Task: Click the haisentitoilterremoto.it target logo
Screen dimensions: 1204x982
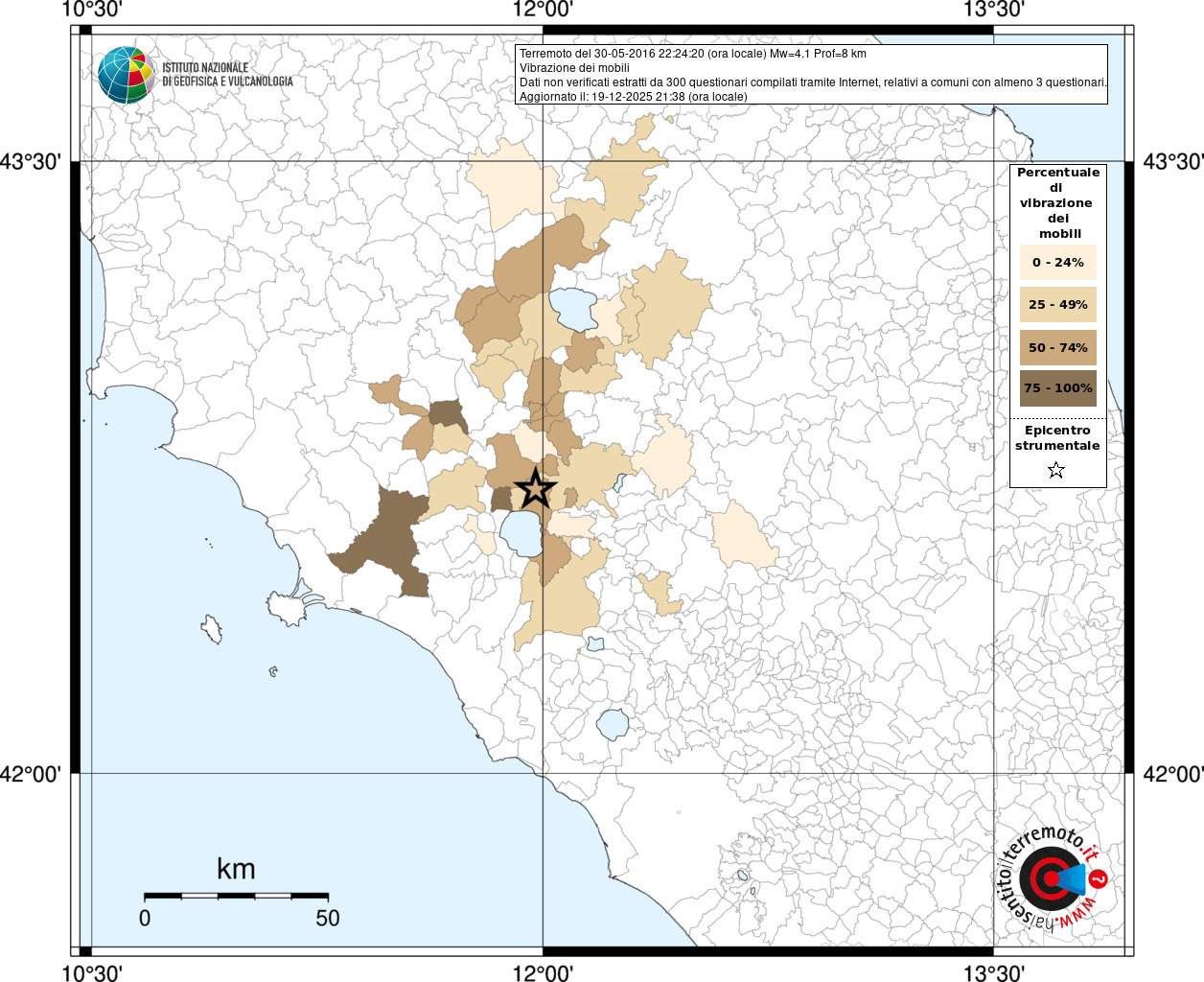Action: tap(1052, 878)
